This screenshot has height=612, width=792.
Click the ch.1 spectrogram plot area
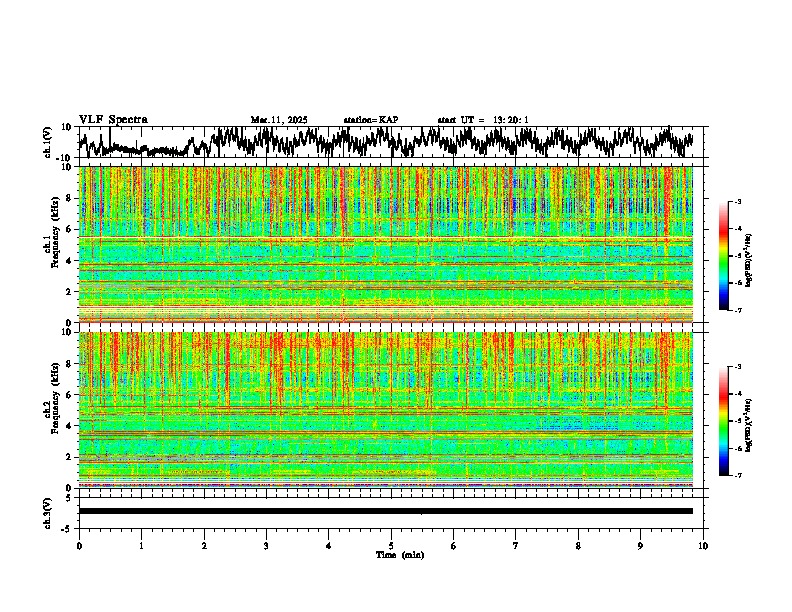(385, 244)
